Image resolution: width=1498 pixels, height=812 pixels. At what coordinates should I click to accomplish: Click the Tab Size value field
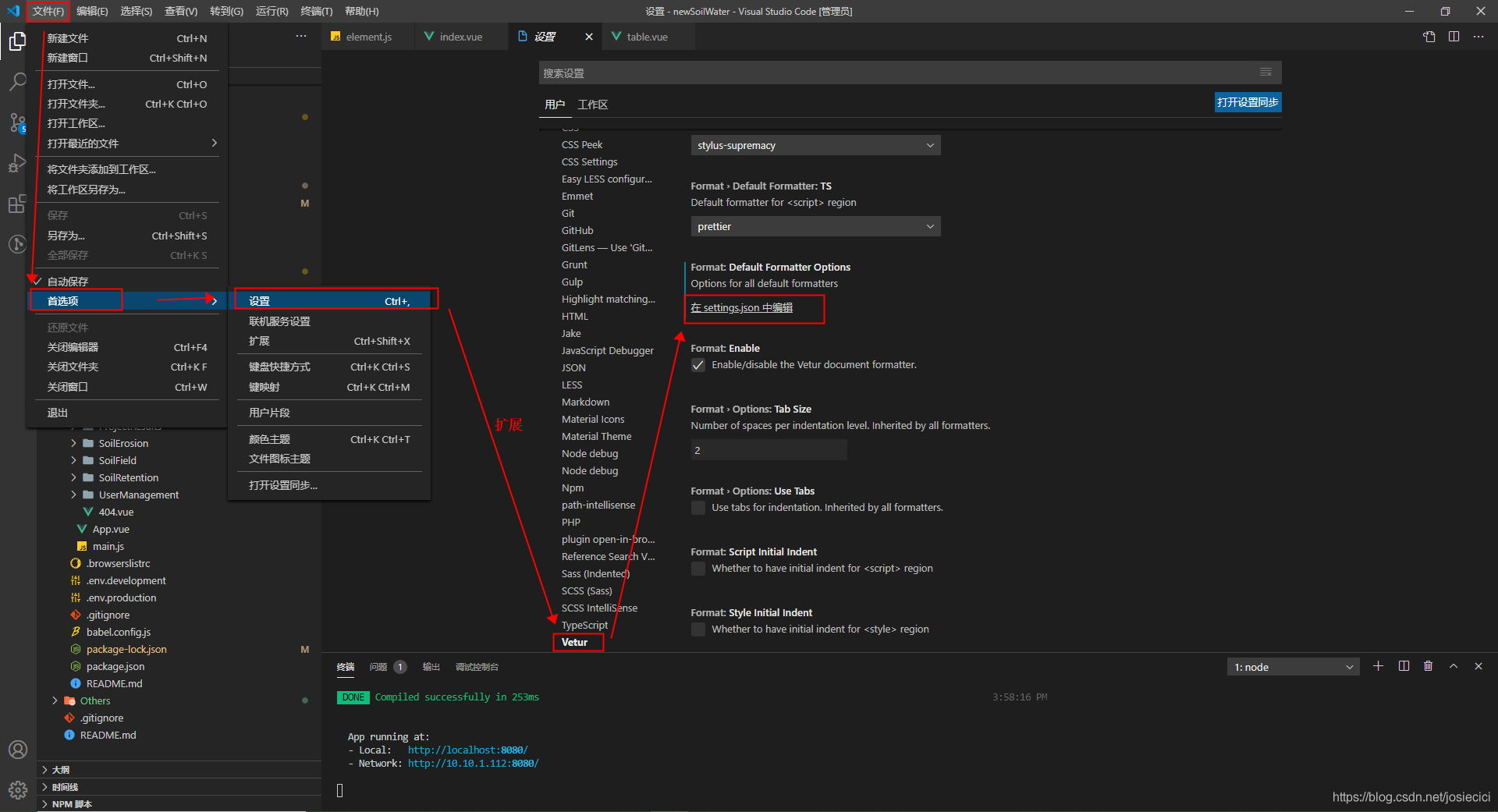(769, 450)
